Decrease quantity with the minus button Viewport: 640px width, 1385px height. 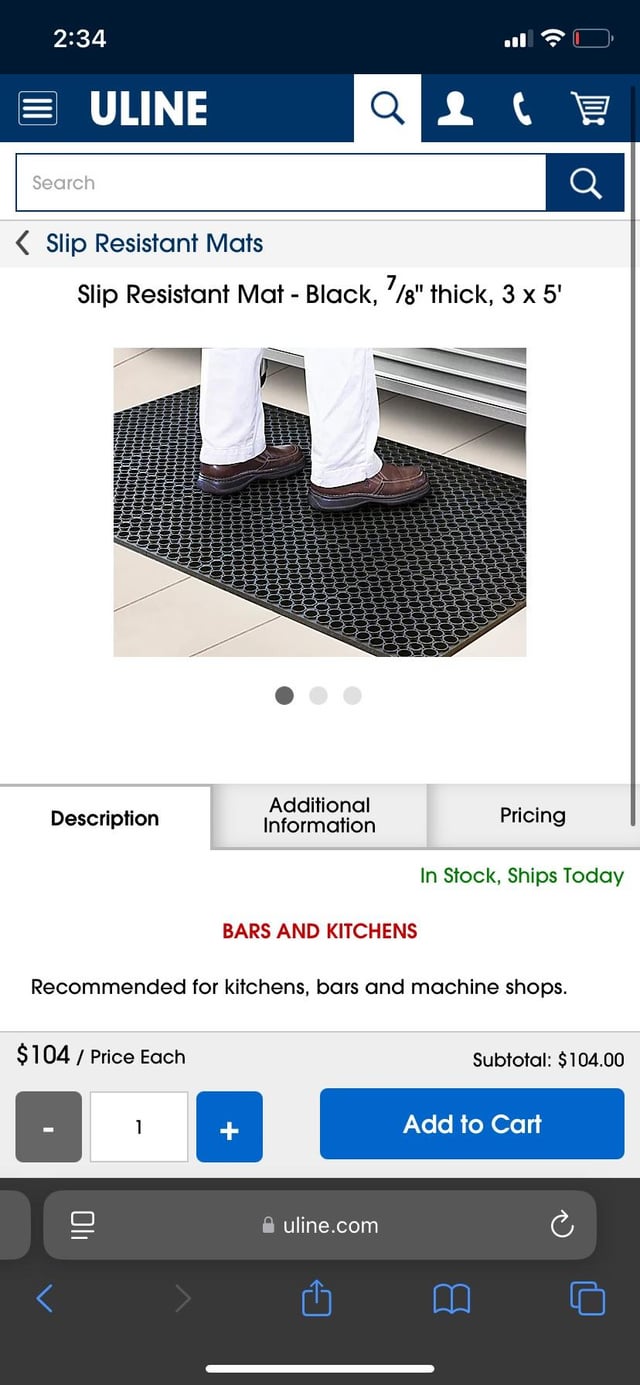click(48, 1127)
